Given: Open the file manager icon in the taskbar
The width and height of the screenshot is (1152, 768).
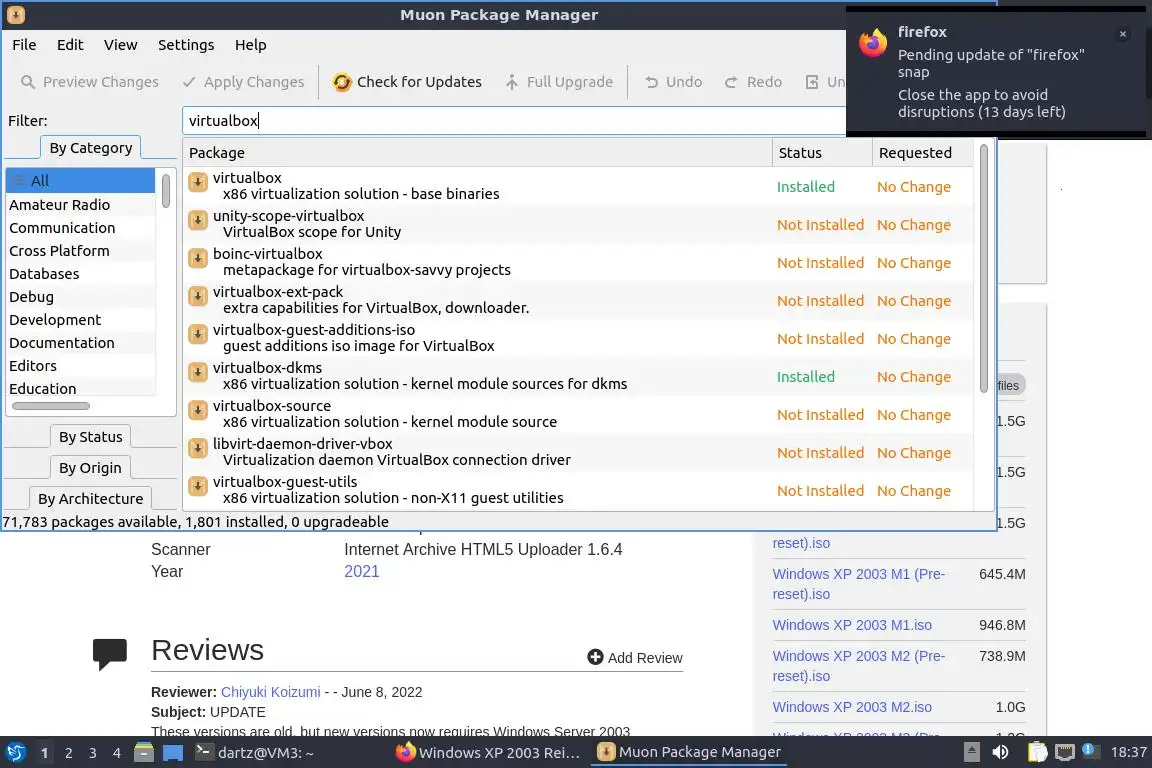Looking at the screenshot, I should click(144, 753).
